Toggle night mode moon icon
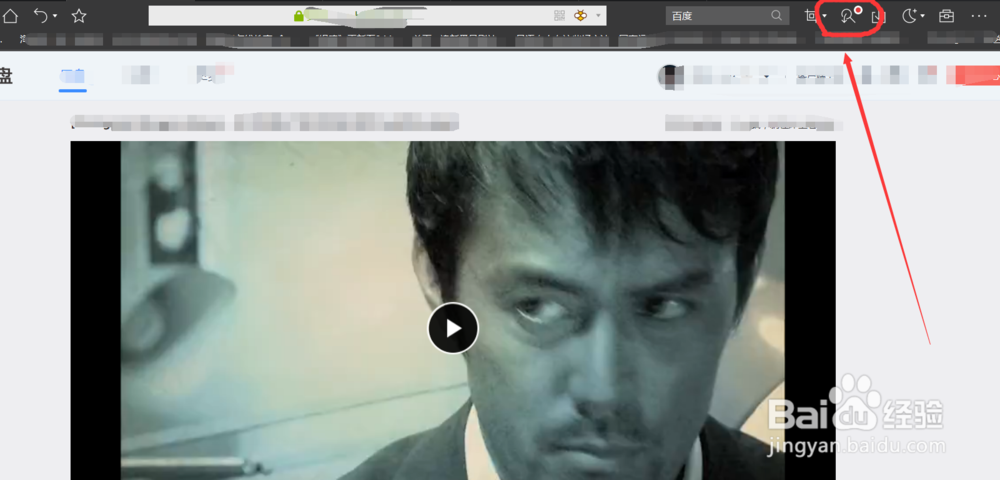 (909, 16)
